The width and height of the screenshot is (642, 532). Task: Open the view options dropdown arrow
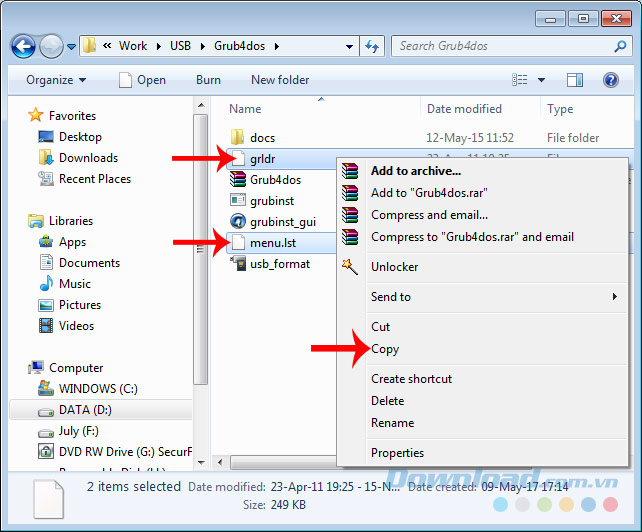(541, 80)
